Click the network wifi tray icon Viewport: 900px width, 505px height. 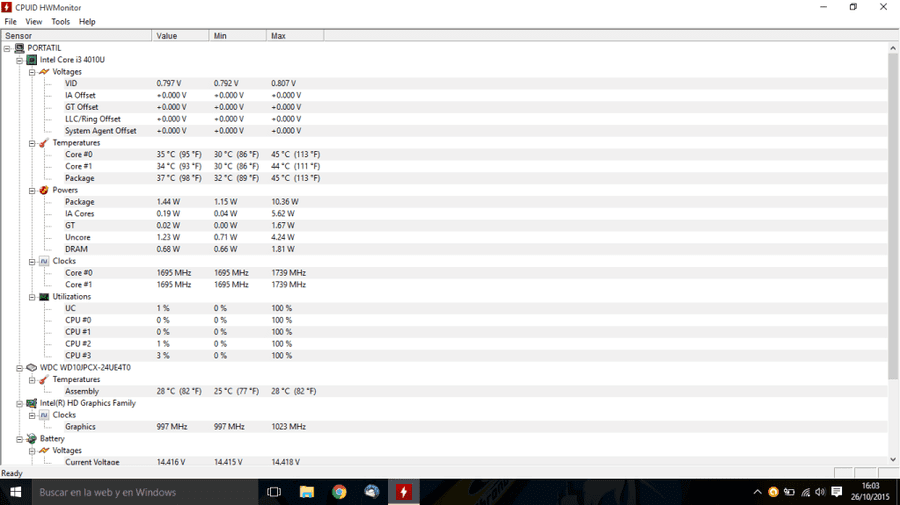click(805, 492)
